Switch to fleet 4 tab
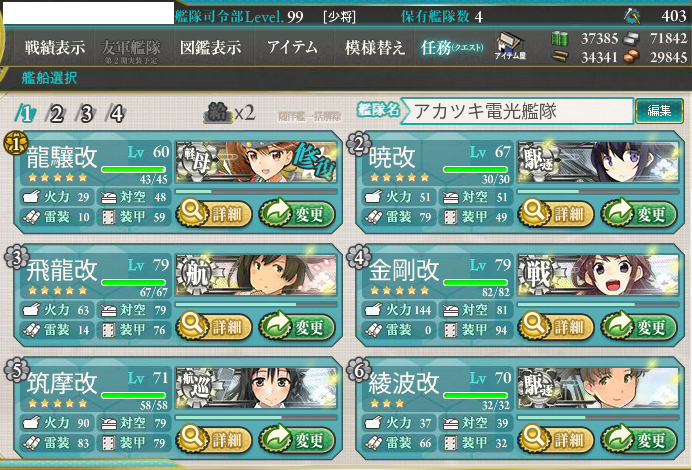The image size is (692, 470). 116,114
